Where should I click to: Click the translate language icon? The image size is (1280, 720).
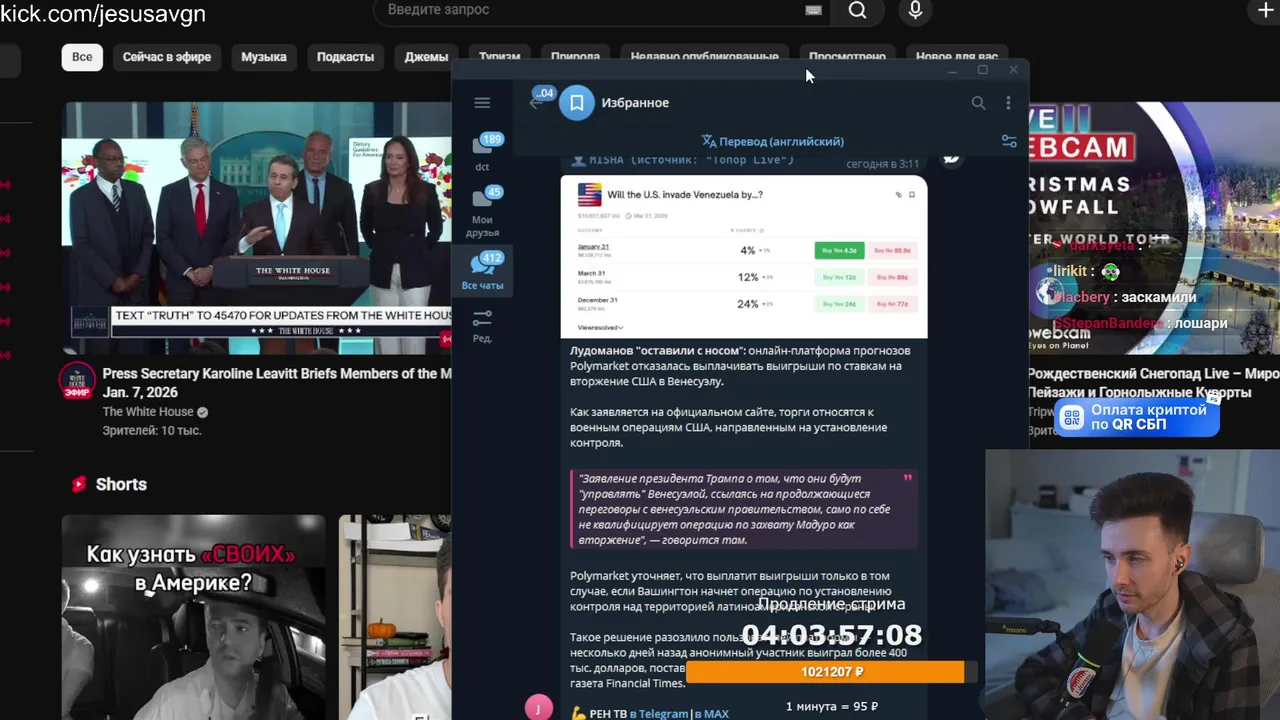click(709, 142)
